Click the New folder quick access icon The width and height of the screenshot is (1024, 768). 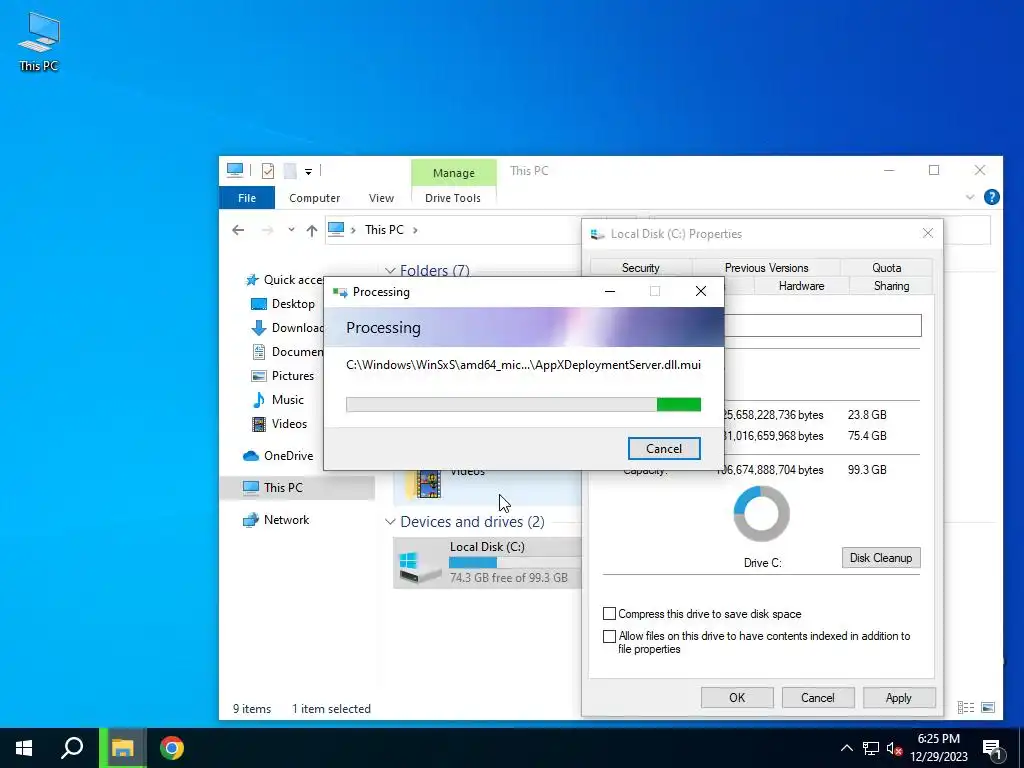click(290, 170)
